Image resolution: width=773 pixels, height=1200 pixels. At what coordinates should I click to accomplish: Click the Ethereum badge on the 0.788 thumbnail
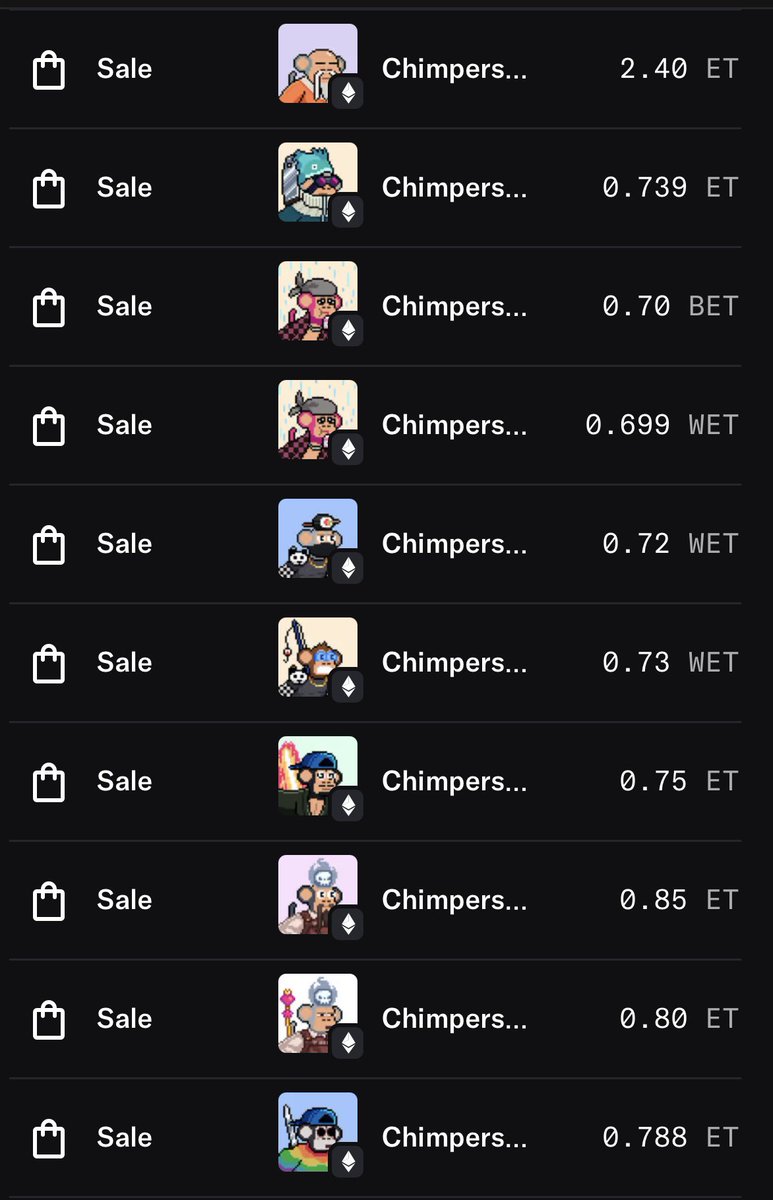pyautogui.click(x=348, y=1161)
